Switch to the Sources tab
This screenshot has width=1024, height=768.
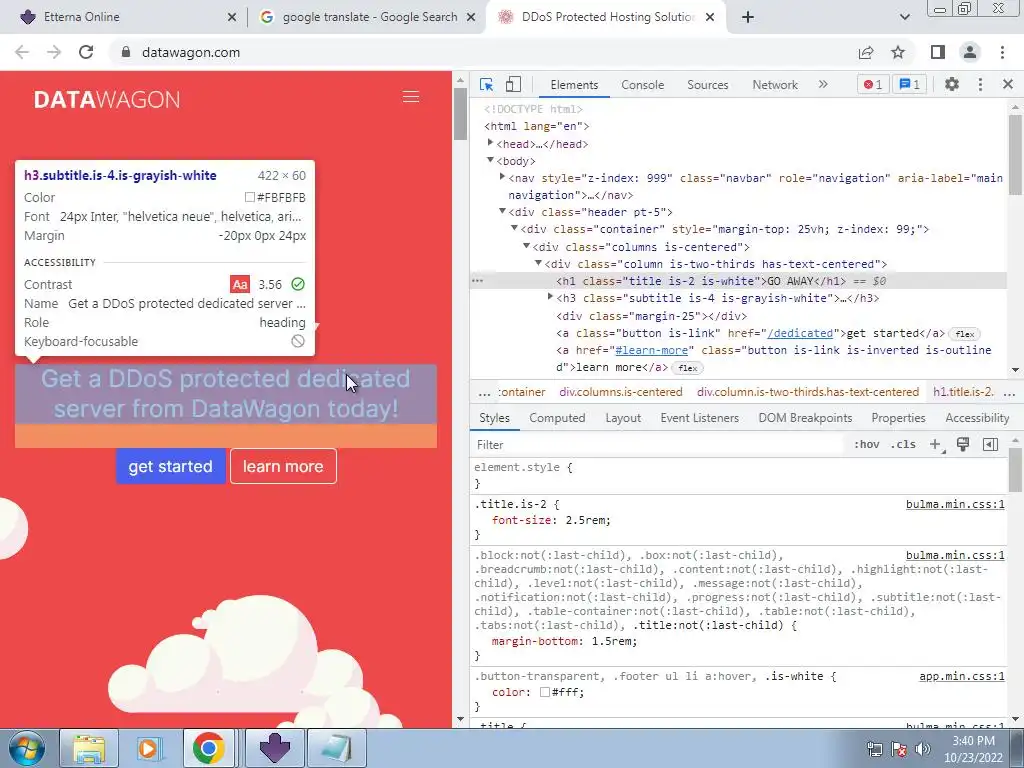(x=707, y=85)
